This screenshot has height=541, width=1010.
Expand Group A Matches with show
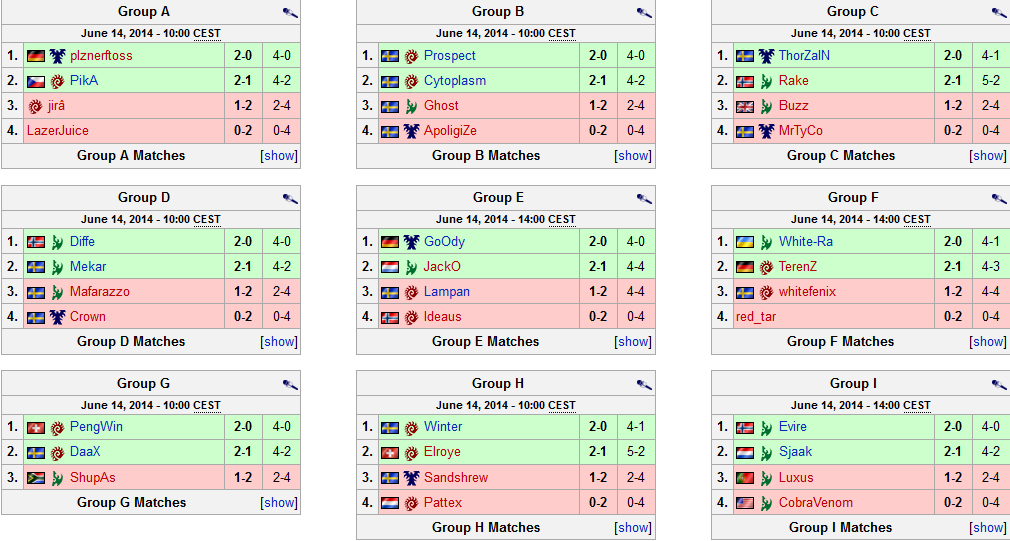click(279, 156)
